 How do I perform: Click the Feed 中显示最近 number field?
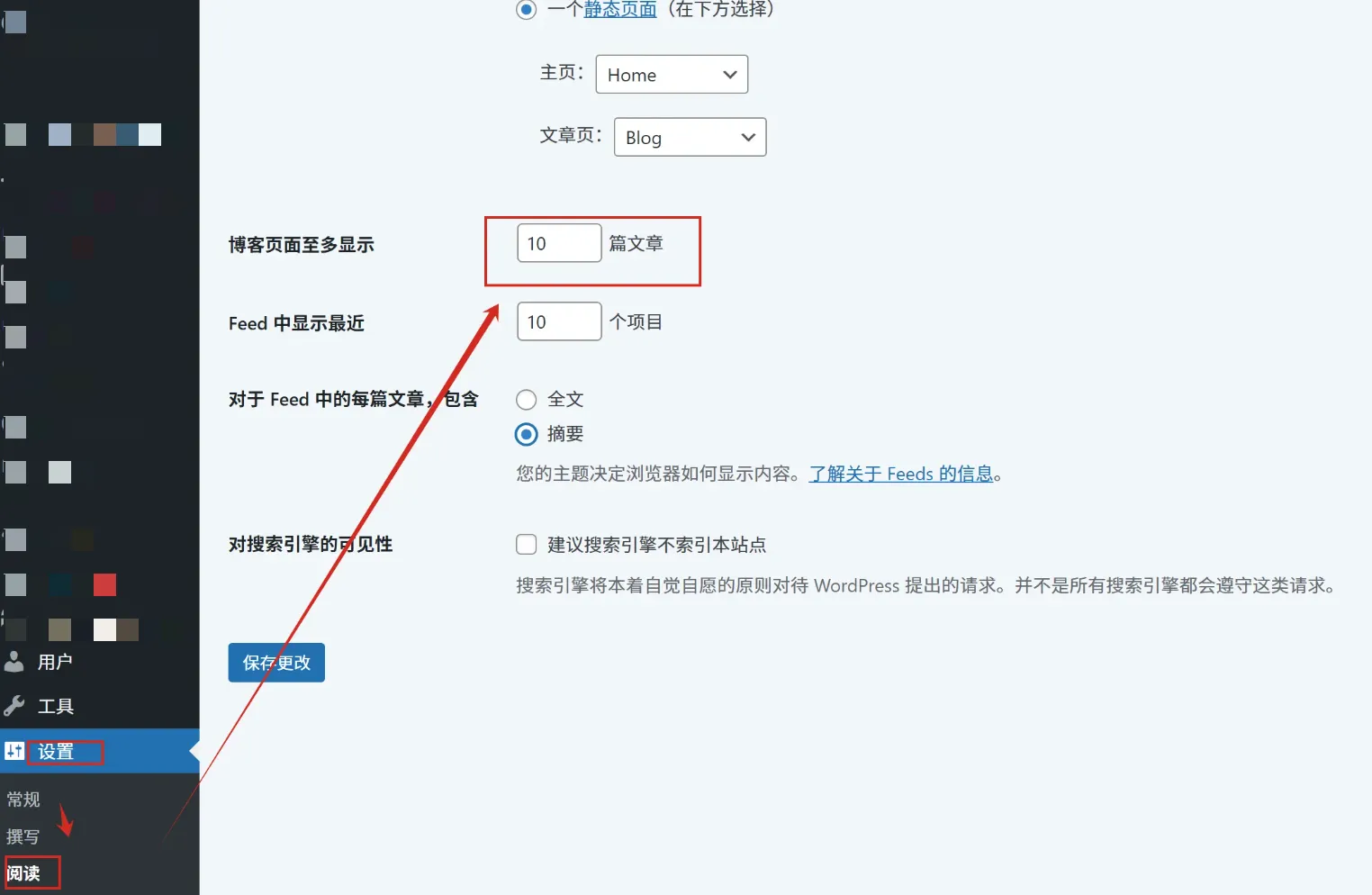558,322
